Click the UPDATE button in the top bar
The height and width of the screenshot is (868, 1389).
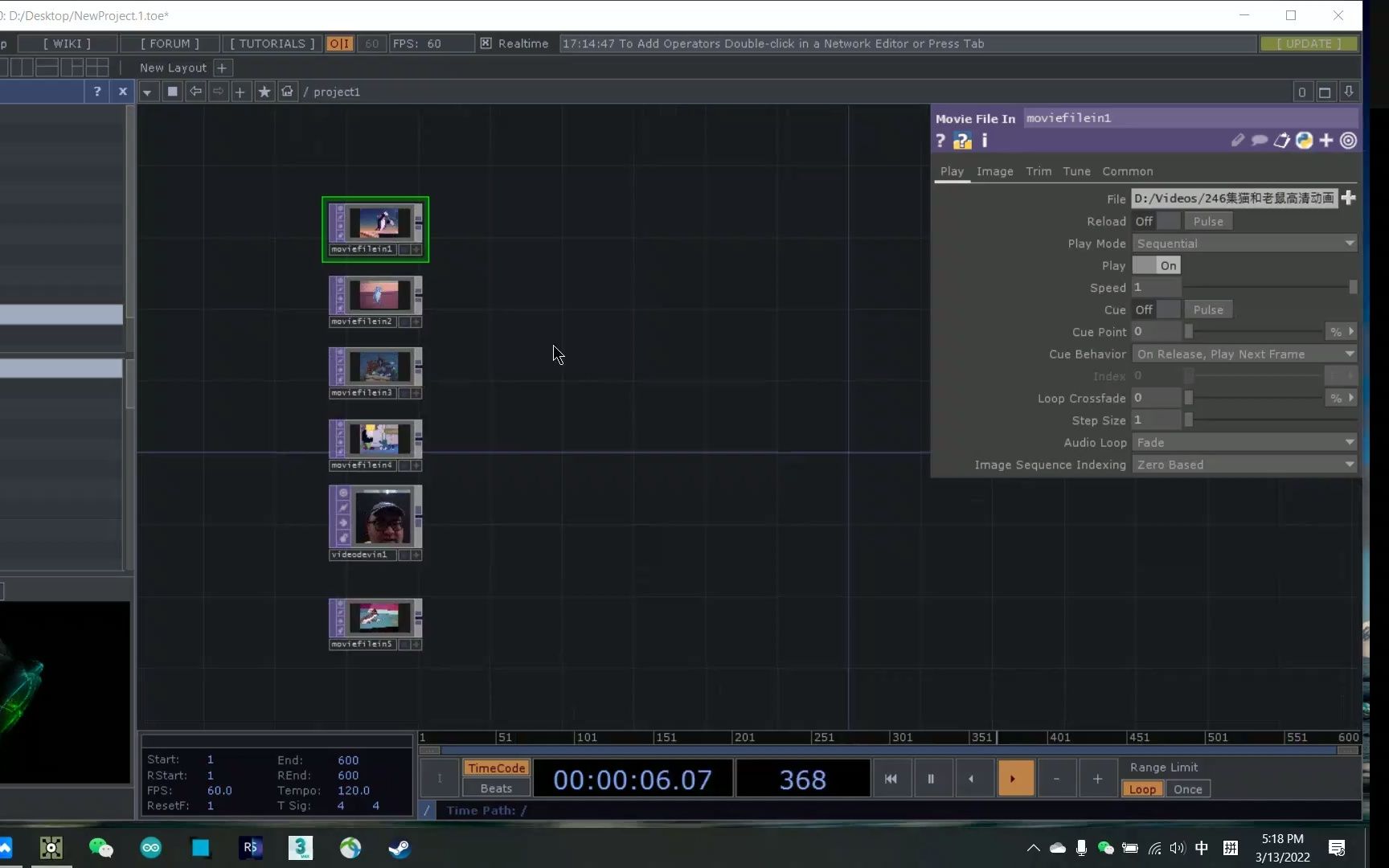(x=1309, y=43)
